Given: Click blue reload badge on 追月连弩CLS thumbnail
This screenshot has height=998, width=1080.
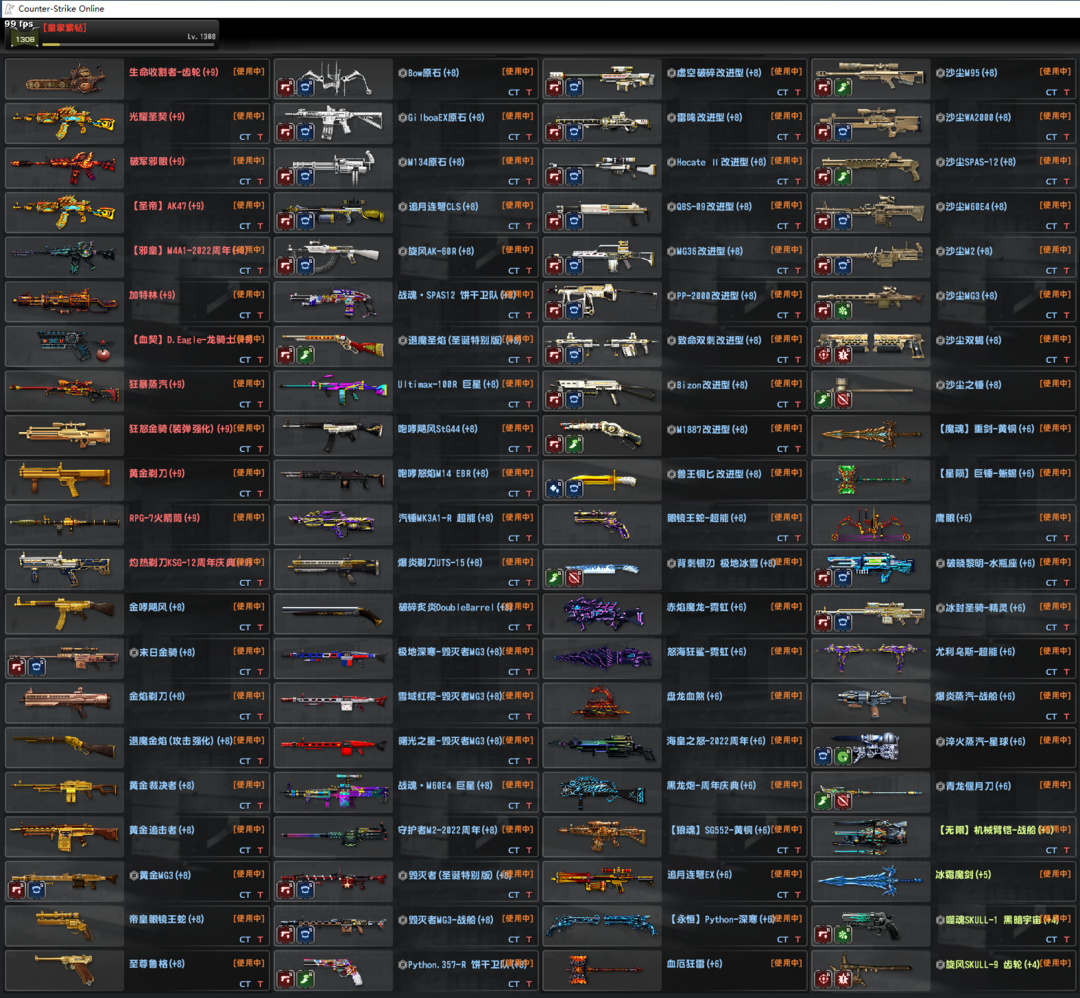Looking at the screenshot, I should [306, 222].
